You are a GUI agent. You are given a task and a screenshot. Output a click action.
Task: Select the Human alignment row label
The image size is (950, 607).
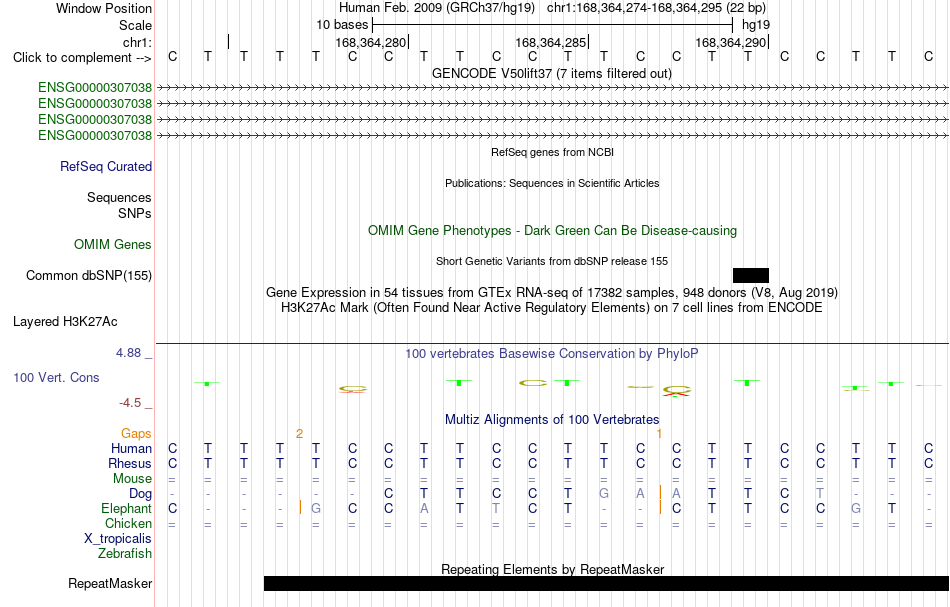click(131, 448)
